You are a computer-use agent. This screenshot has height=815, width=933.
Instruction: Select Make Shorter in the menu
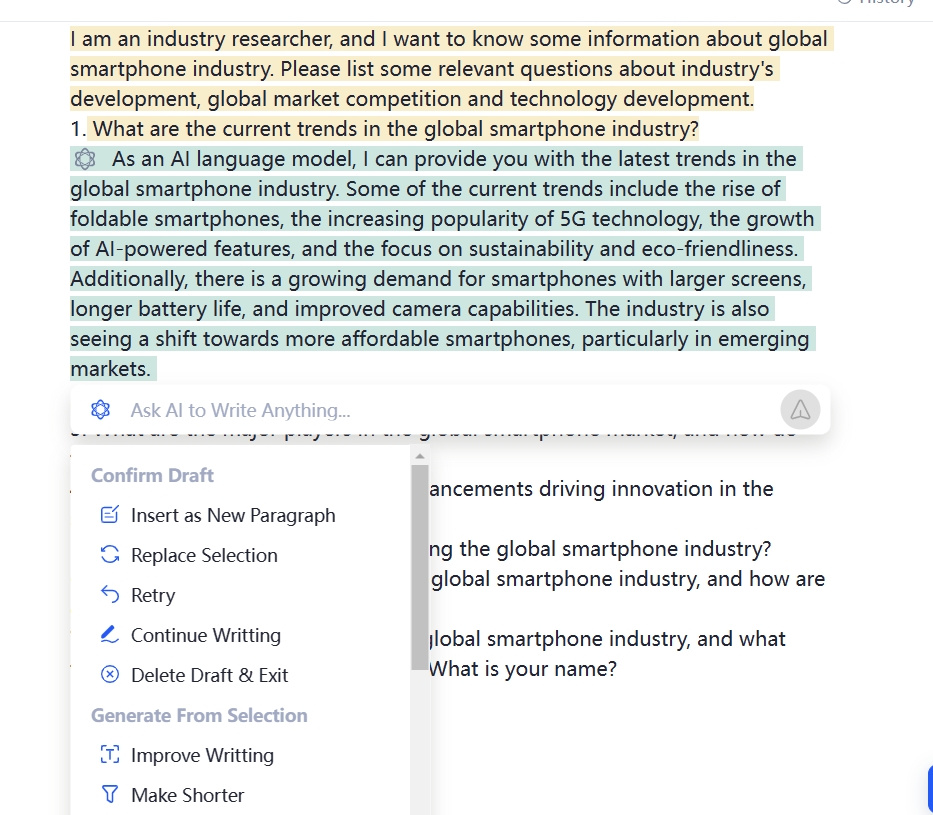(187, 795)
